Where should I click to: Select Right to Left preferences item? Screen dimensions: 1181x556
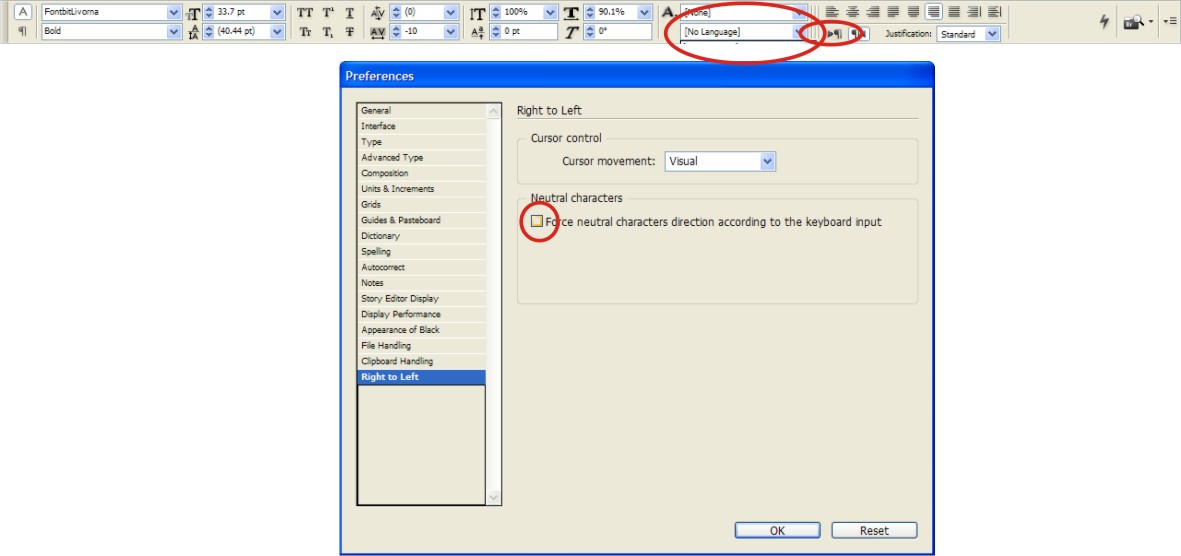coord(421,377)
